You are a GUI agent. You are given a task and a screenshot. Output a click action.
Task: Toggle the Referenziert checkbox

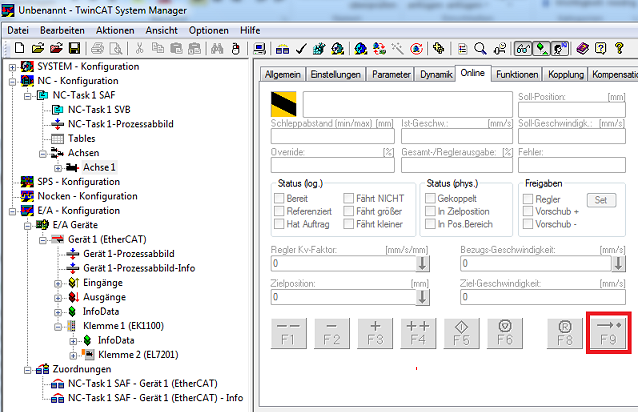[279, 211]
